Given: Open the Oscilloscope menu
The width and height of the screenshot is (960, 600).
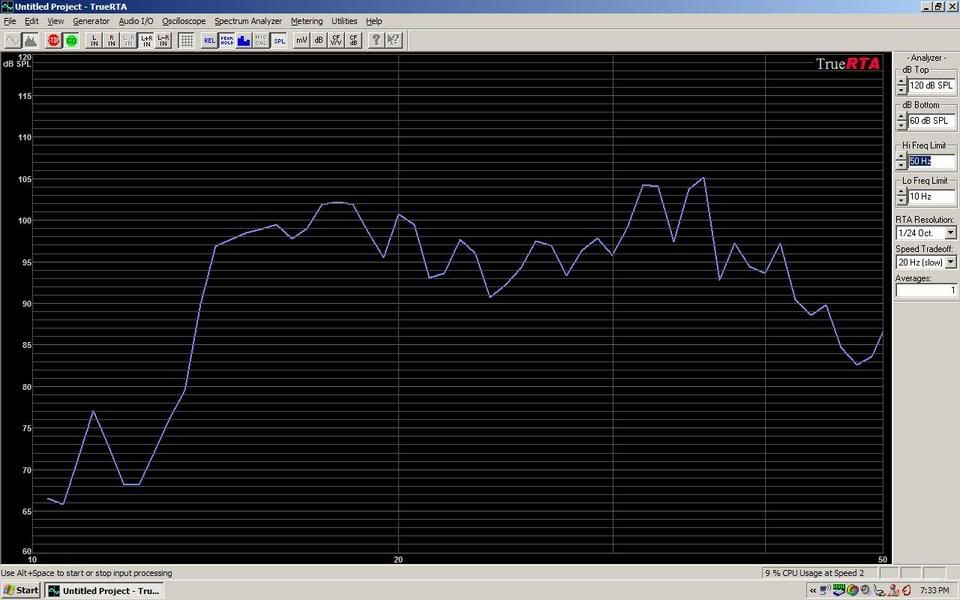Looking at the screenshot, I should (184, 21).
